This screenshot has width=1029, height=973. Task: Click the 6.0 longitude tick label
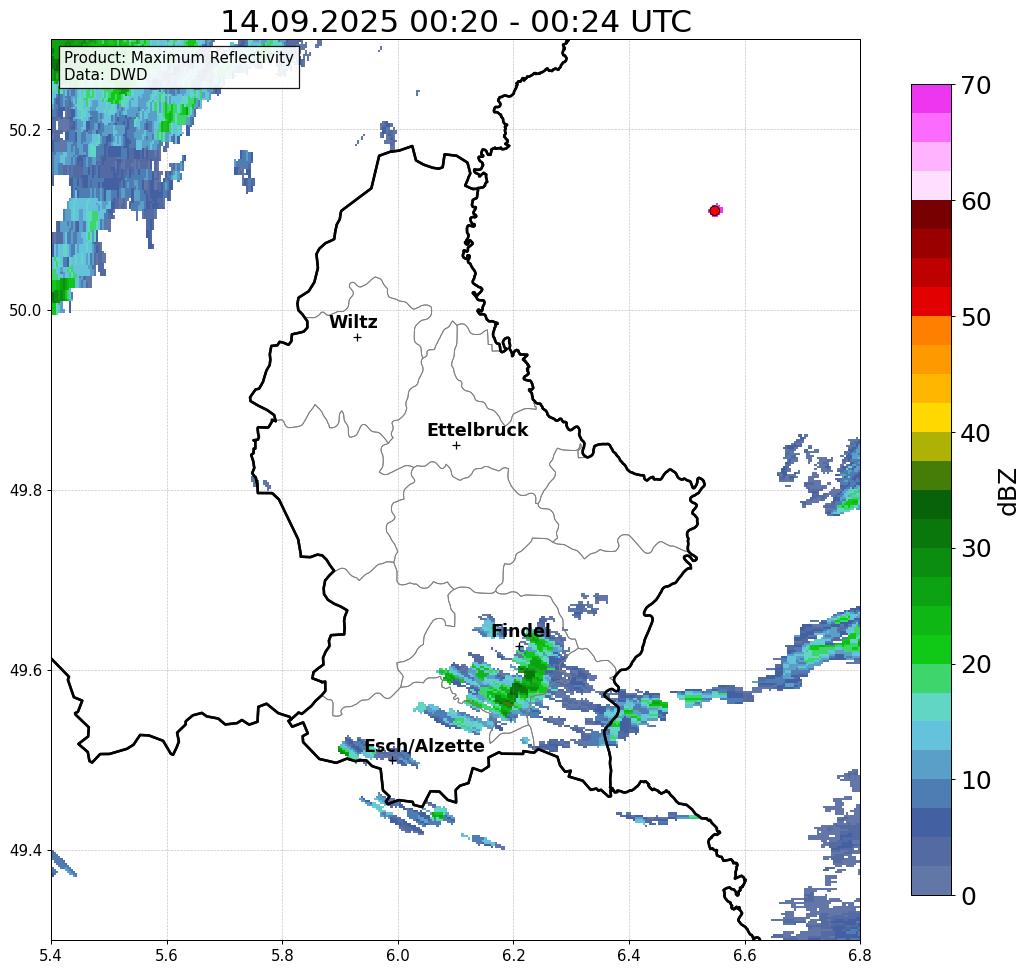click(398, 955)
